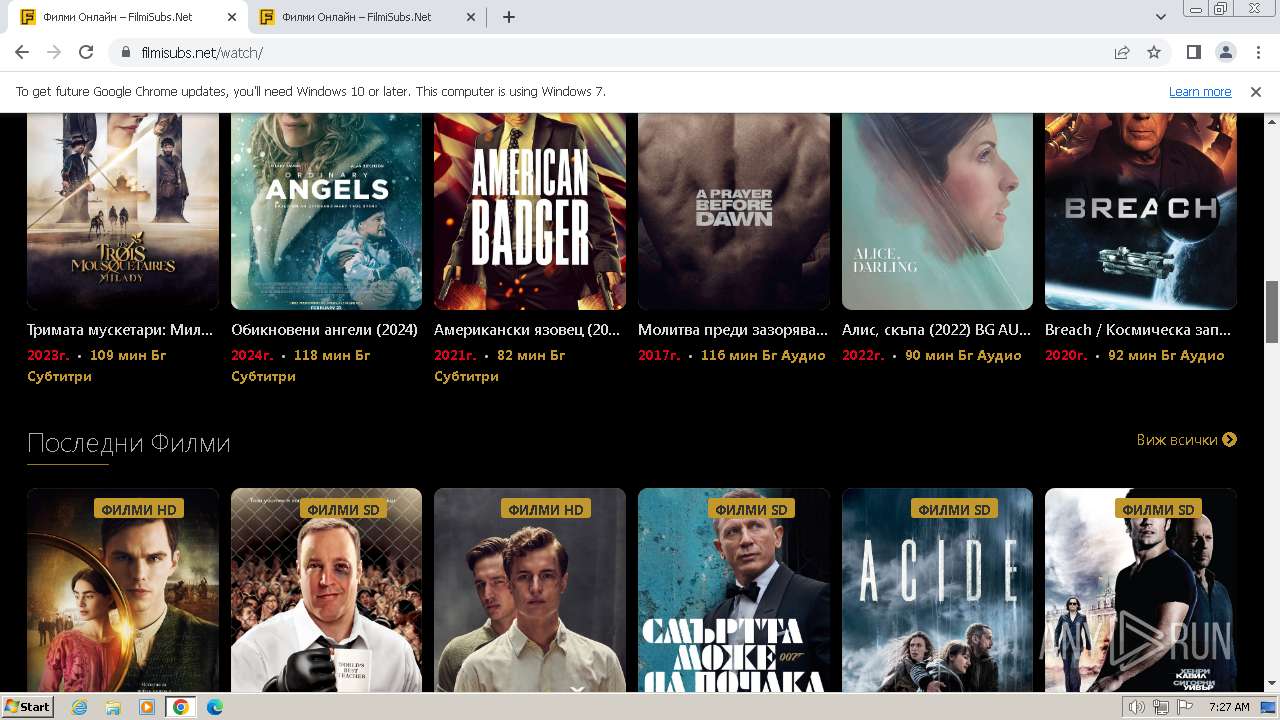Image resolution: width=1280 pixels, height=720 pixels.
Task: Open the 007 Смъртта може да почака poster
Action: coord(734,590)
